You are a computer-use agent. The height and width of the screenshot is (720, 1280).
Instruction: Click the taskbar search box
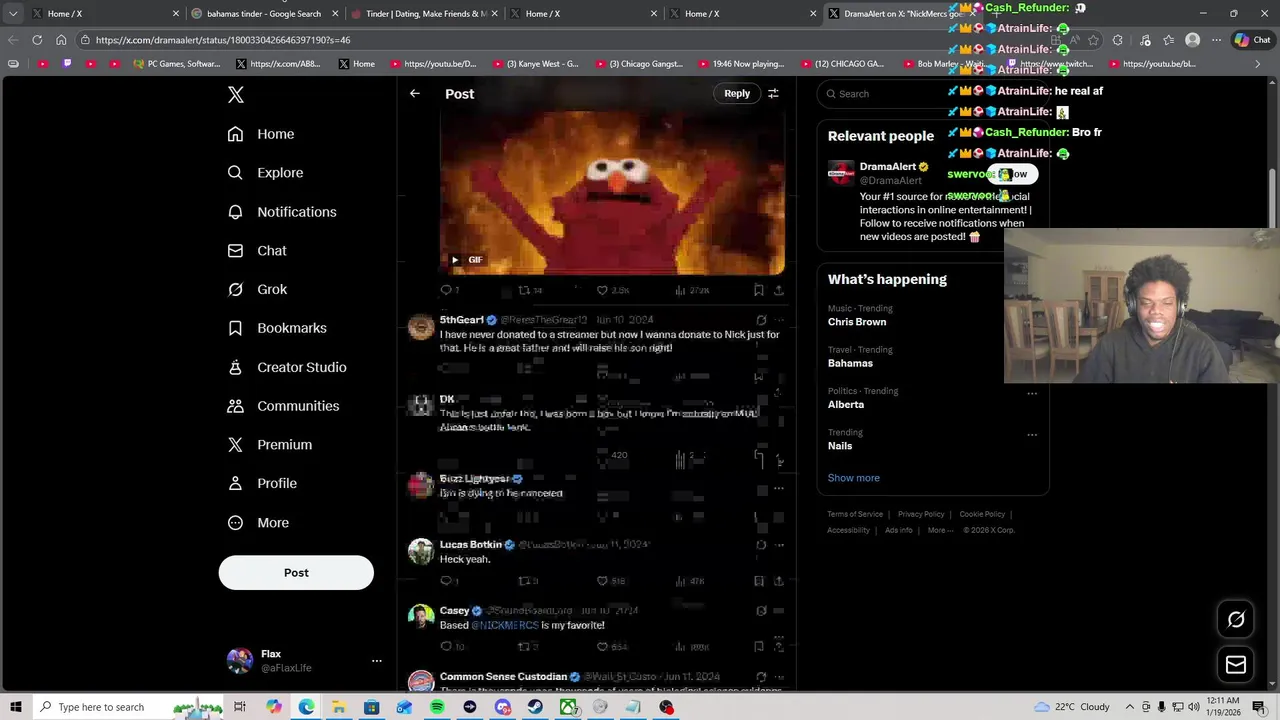click(x=128, y=707)
